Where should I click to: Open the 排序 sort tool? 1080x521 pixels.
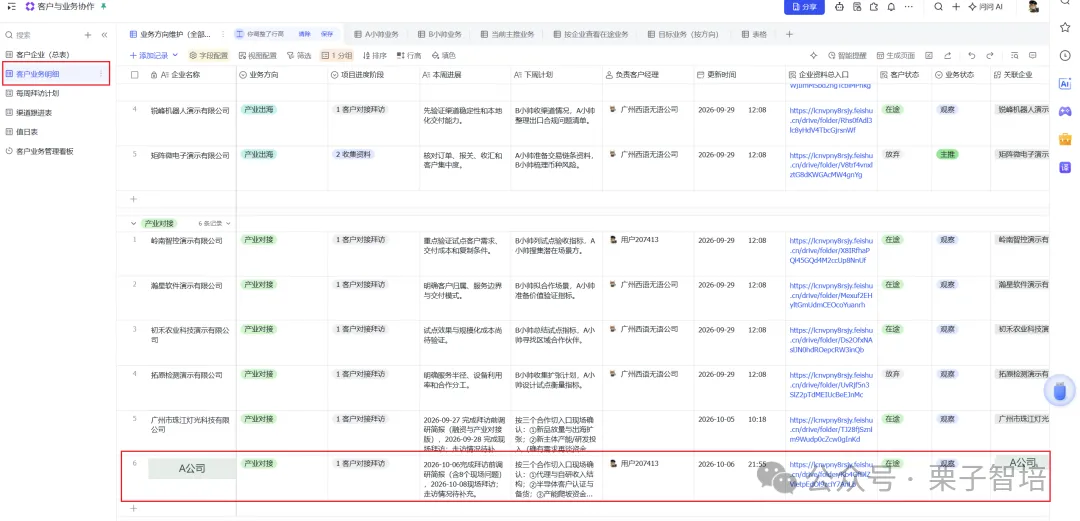375,55
